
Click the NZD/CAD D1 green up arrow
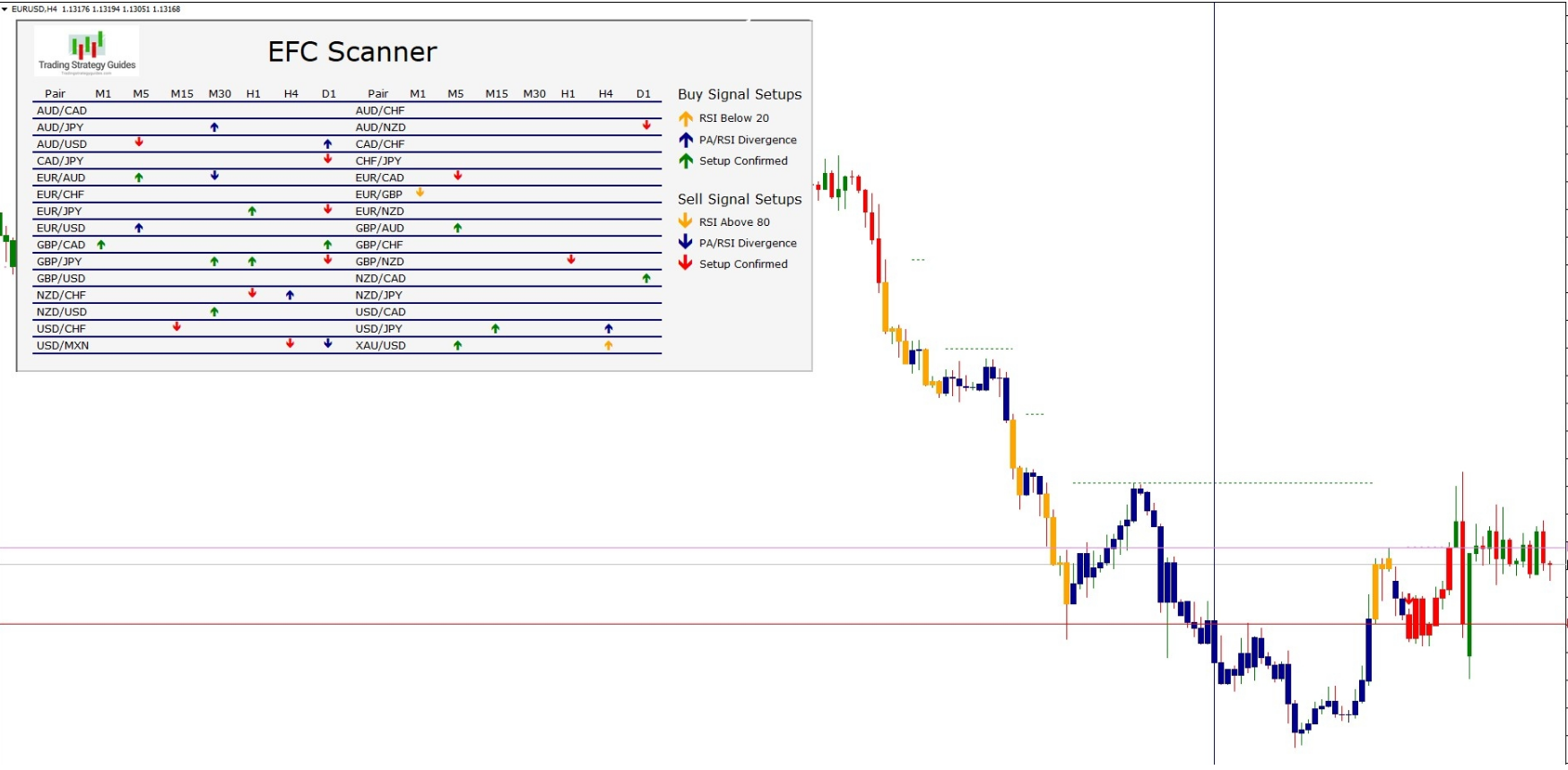tap(646, 278)
